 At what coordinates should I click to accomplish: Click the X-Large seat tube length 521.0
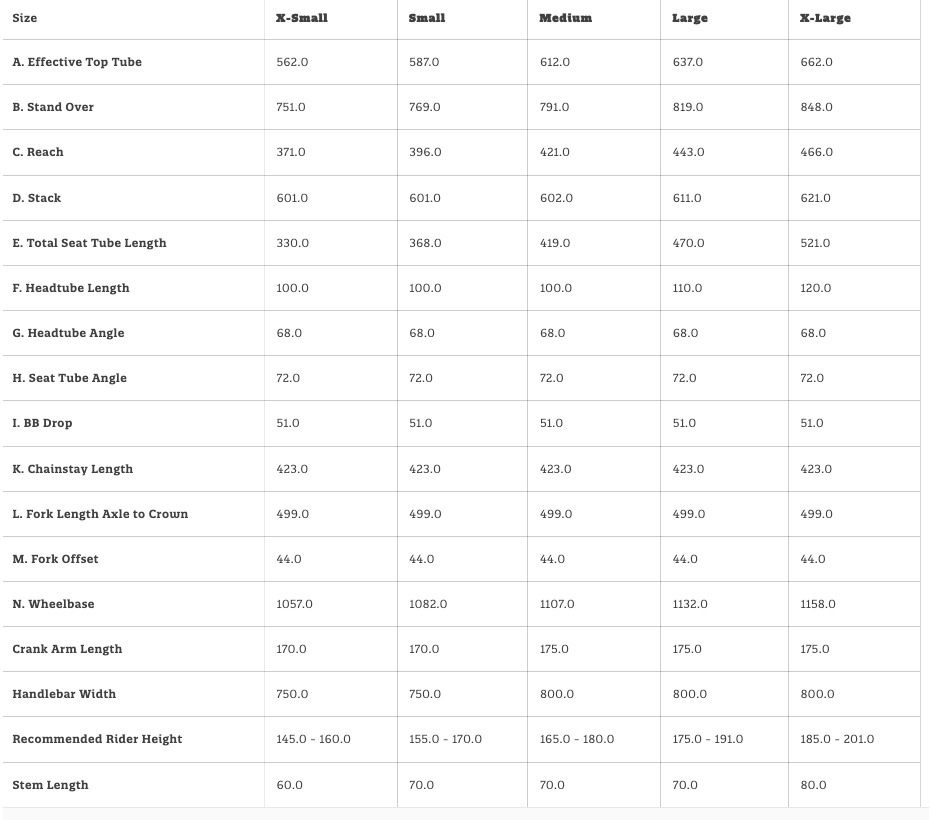816,243
